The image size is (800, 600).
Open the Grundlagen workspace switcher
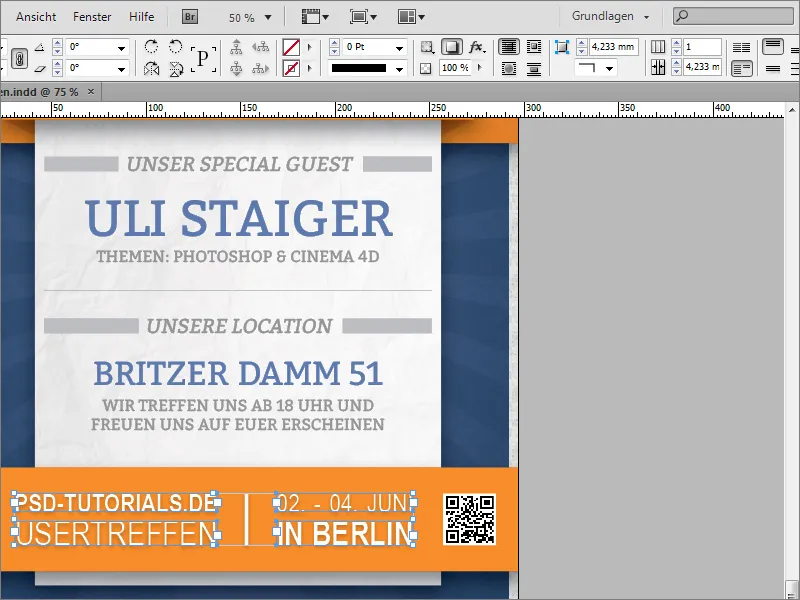[x=610, y=16]
